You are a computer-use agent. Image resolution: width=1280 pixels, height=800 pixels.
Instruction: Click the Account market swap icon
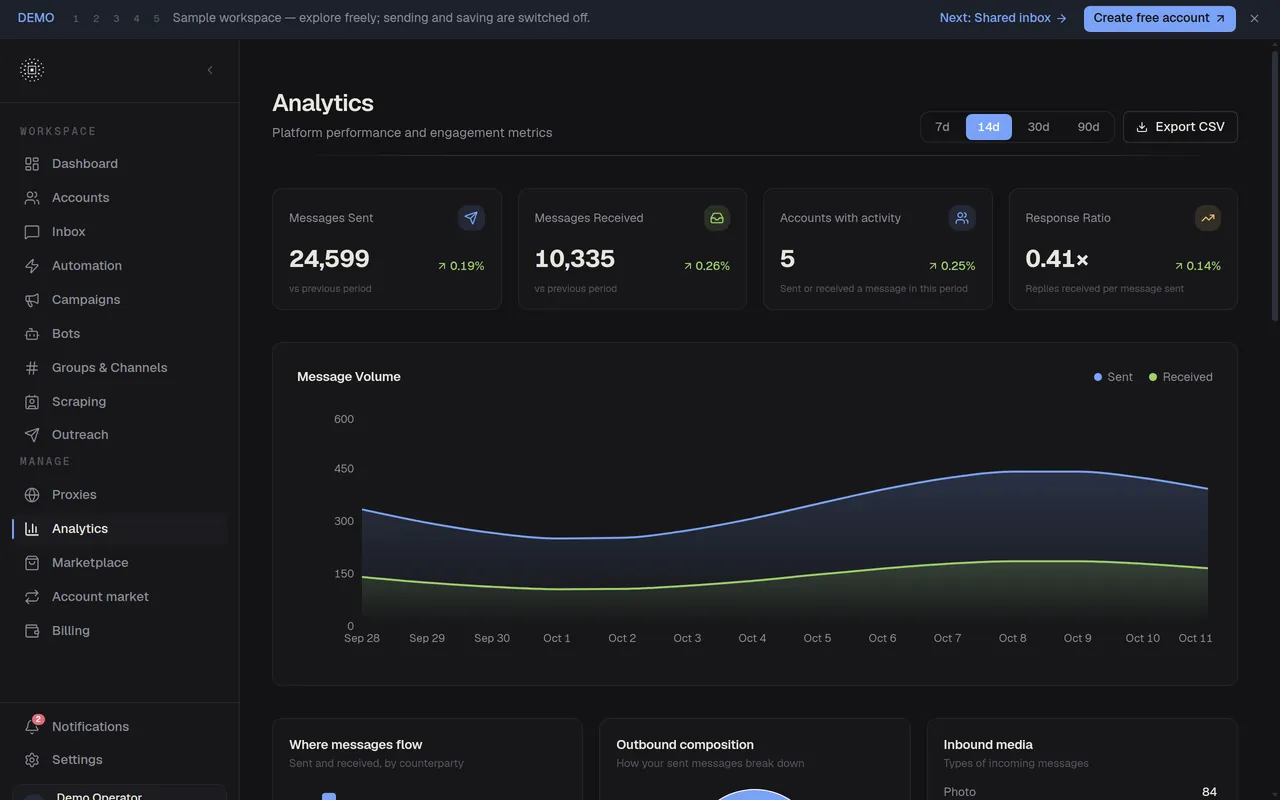tap(32, 597)
